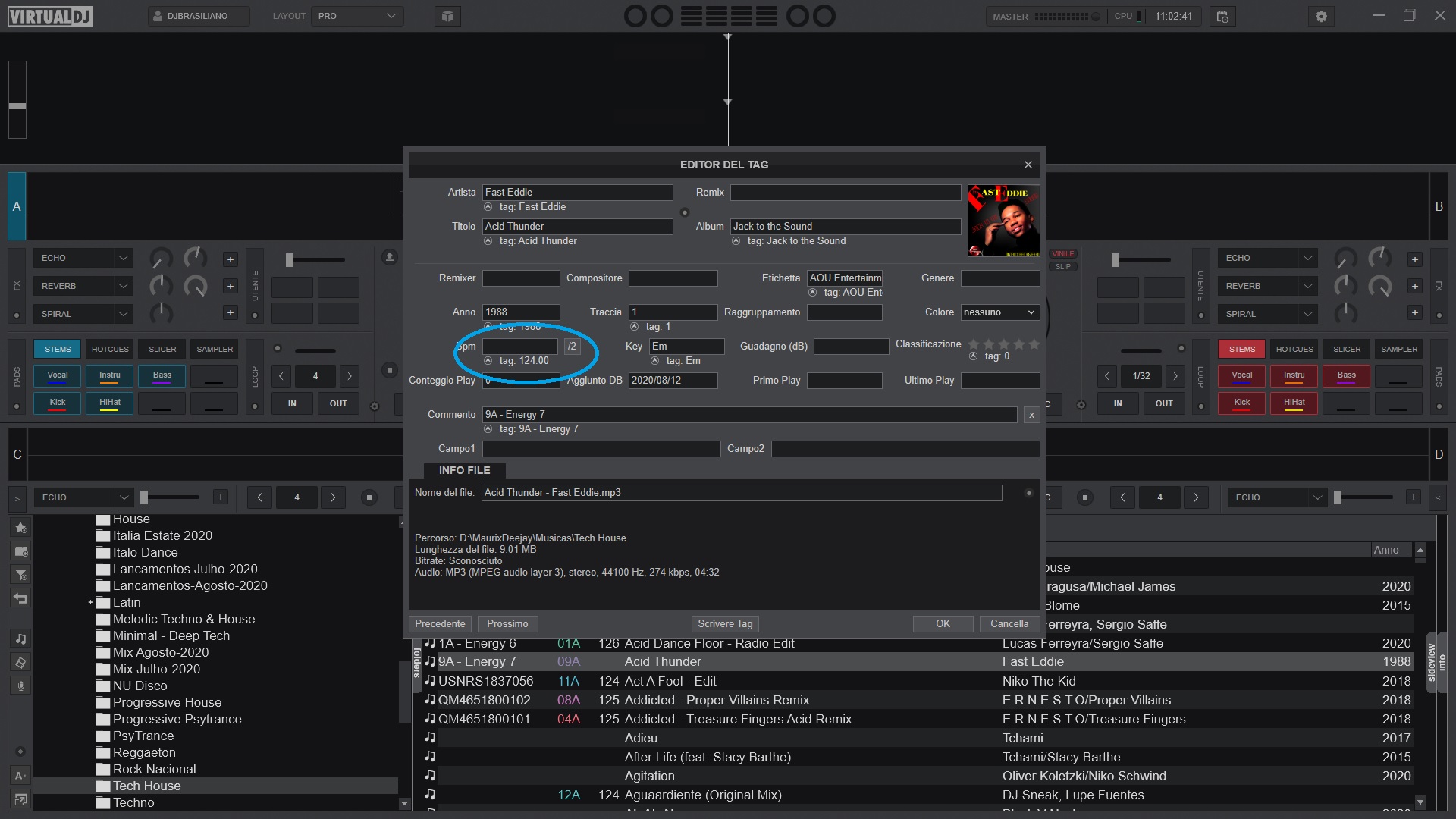Open the clock/calendar icon beside the time
1456x819 pixels.
click(1222, 16)
